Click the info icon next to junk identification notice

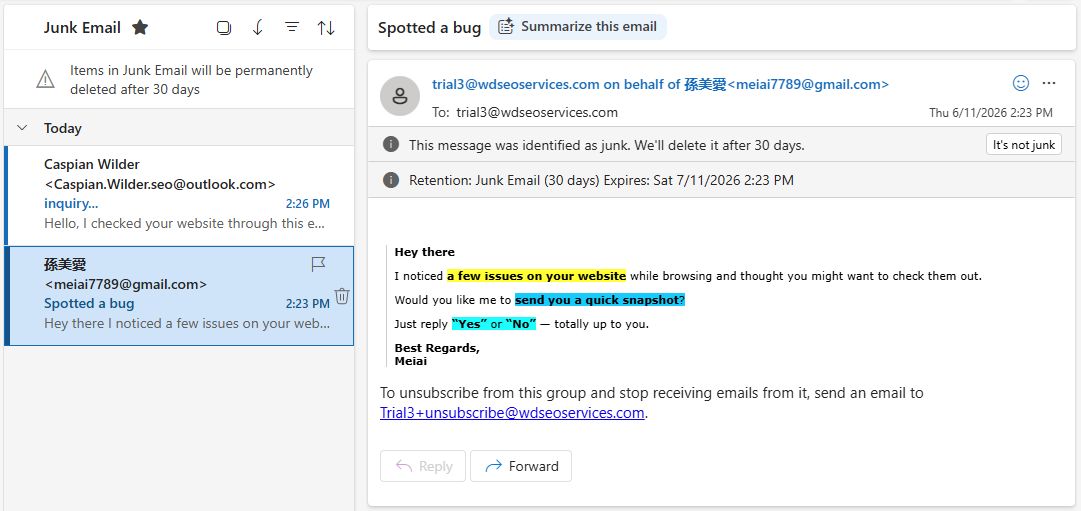click(391, 145)
